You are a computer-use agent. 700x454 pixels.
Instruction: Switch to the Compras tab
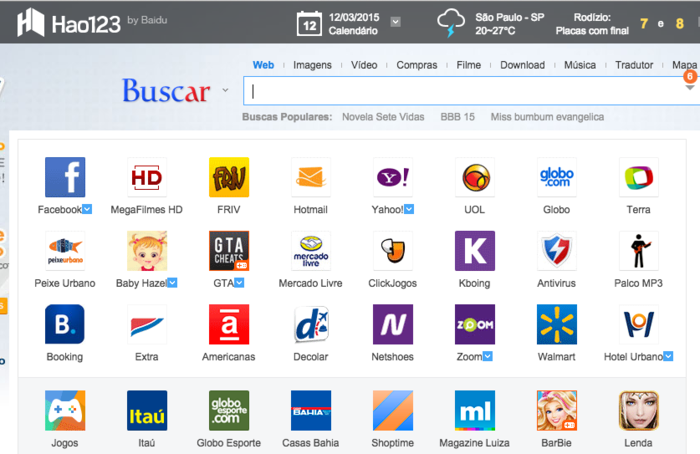[417, 65]
